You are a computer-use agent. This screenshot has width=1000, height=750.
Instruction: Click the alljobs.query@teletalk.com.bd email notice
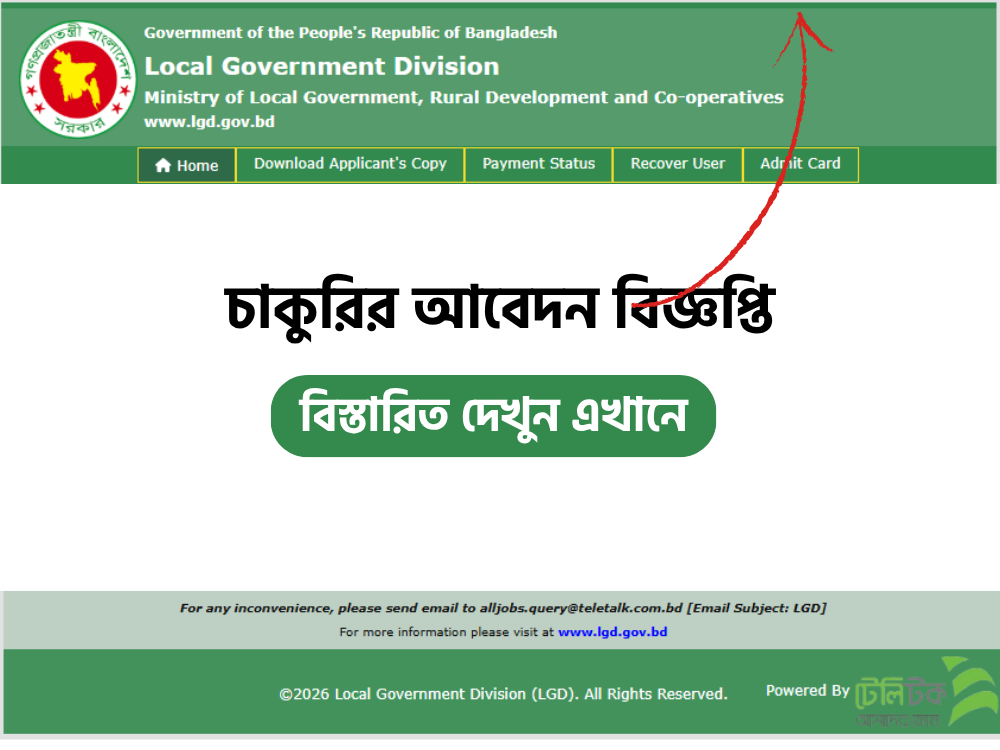pos(503,608)
